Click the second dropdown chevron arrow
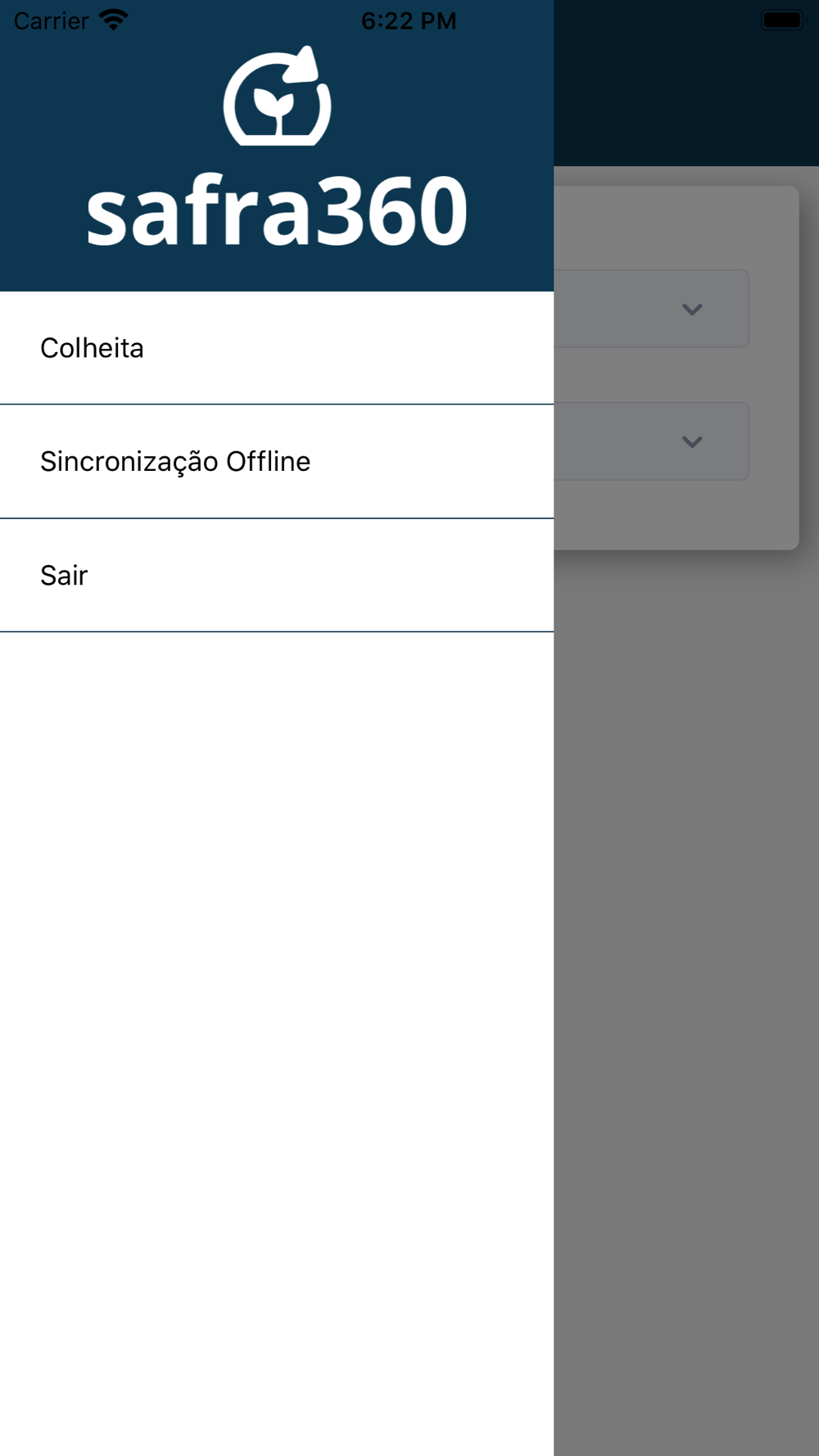The image size is (819, 1456). click(x=692, y=442)
